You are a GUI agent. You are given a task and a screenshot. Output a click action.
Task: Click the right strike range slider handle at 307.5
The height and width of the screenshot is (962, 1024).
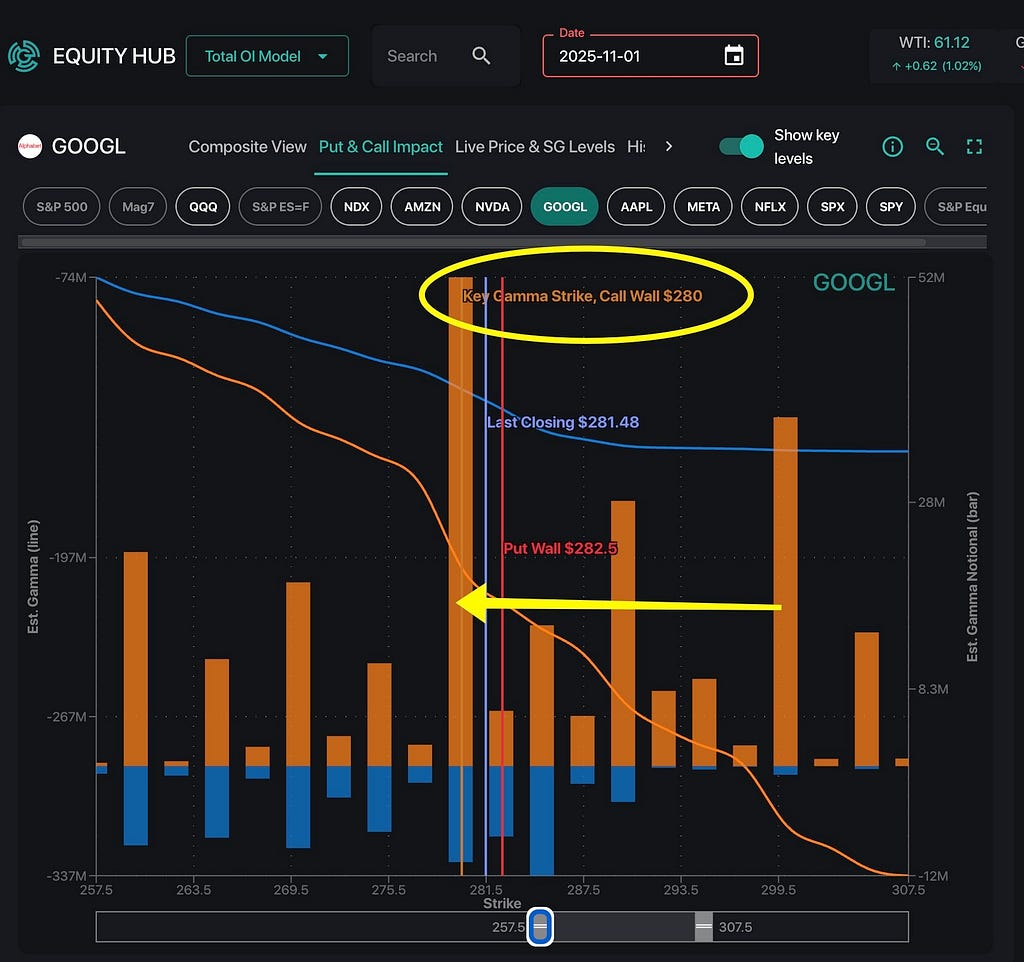point(704,927)
